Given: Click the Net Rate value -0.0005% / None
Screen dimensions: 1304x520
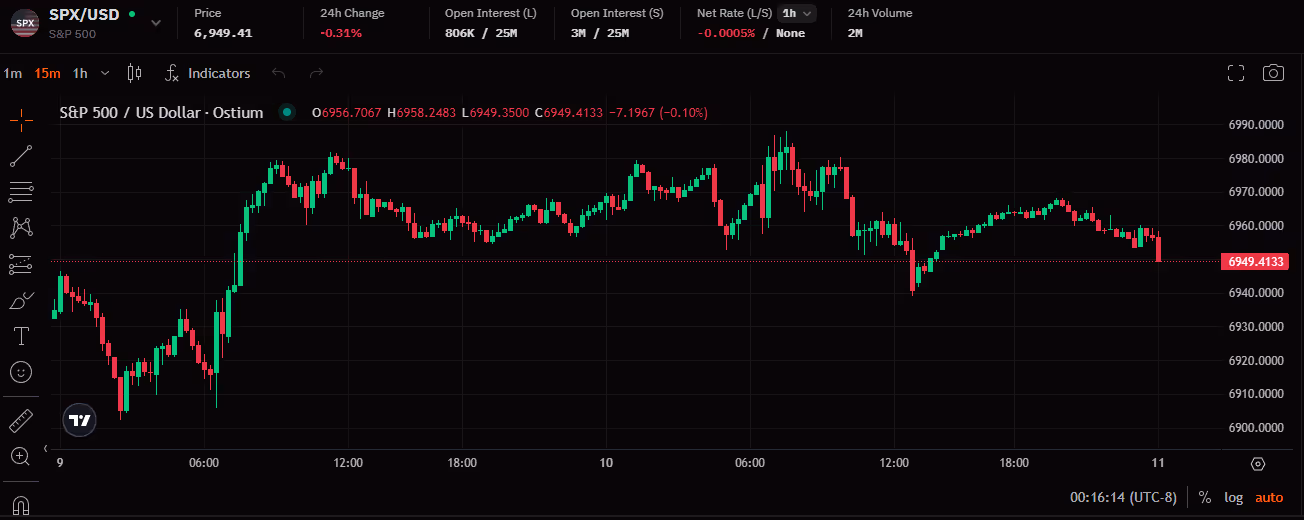Looking at the screenshot, I should pyautogui.click(x=751, y=33).
